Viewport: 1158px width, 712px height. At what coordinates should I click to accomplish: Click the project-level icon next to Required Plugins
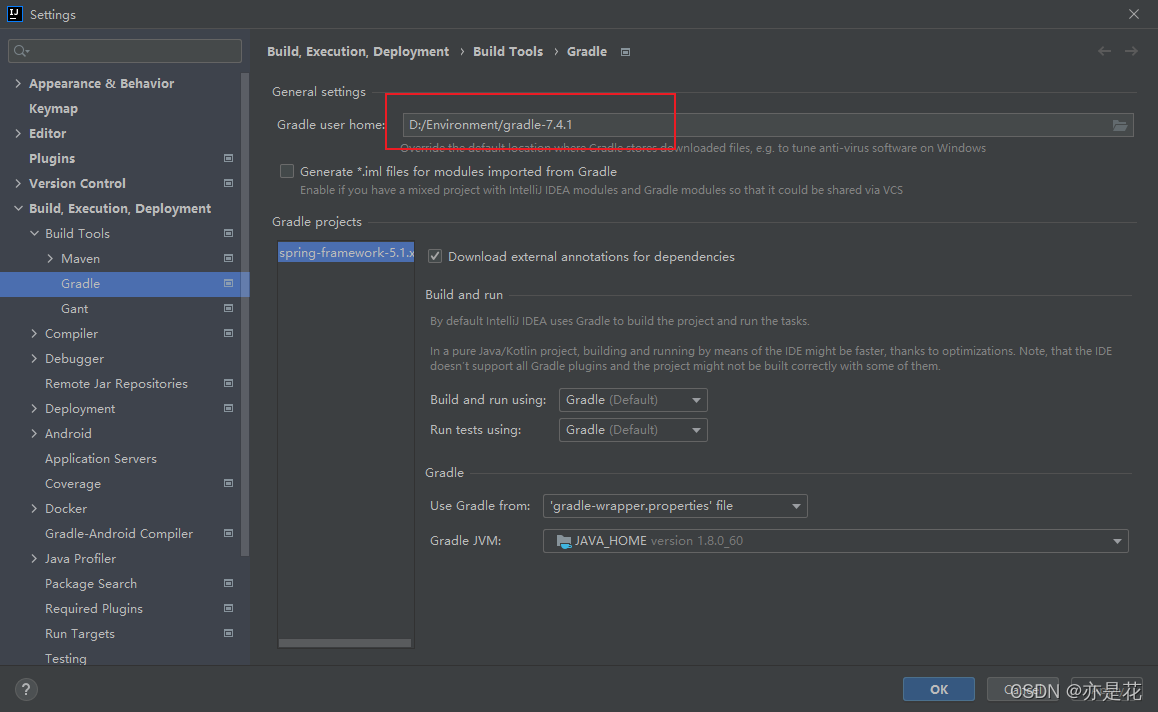pyautogui.click(x=228, y=609)
